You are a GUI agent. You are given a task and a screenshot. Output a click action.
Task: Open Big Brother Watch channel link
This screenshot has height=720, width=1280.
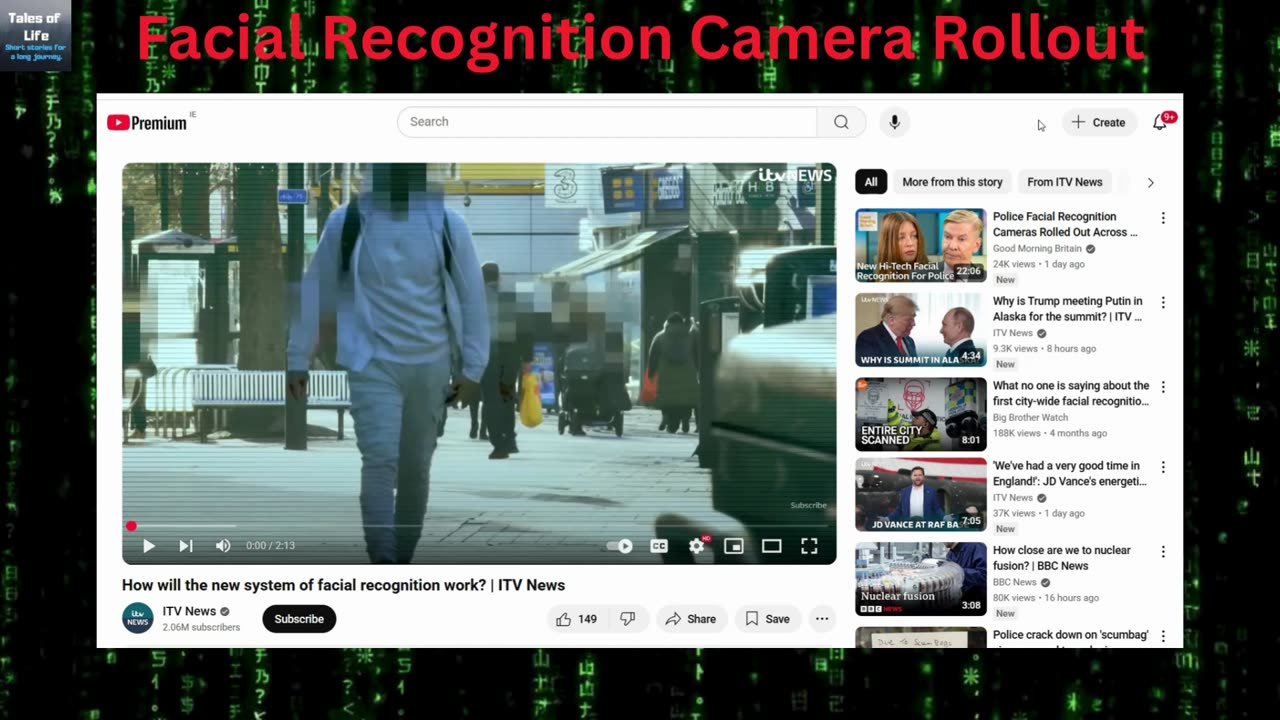point(1030,418)
